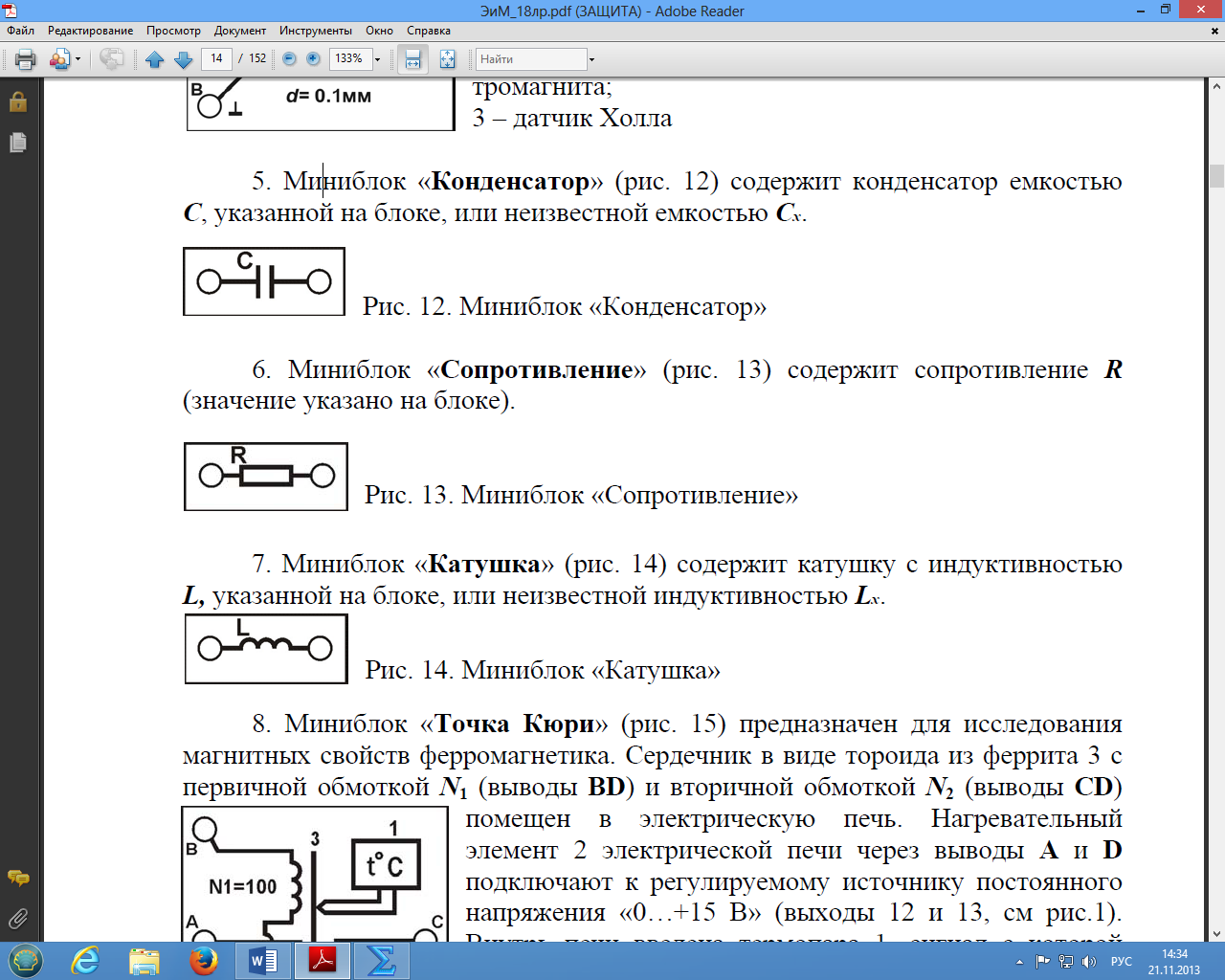The image size is (1225, 980).
Task: Click the caption 'Рис. 14. Миниблок «Катушка»'
Action: [x=543, y=670]
